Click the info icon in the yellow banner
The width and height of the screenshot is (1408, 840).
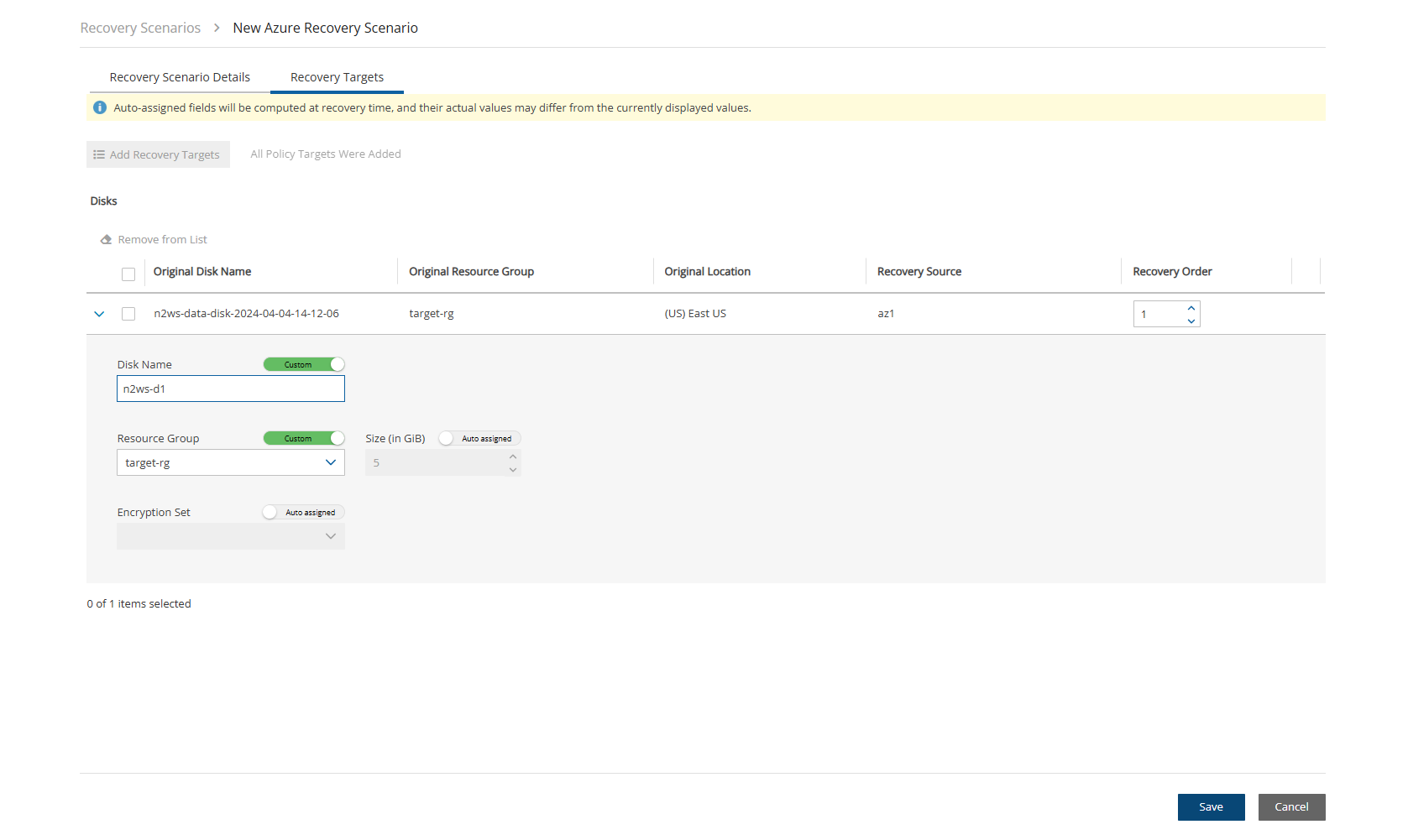pos(100,107)
